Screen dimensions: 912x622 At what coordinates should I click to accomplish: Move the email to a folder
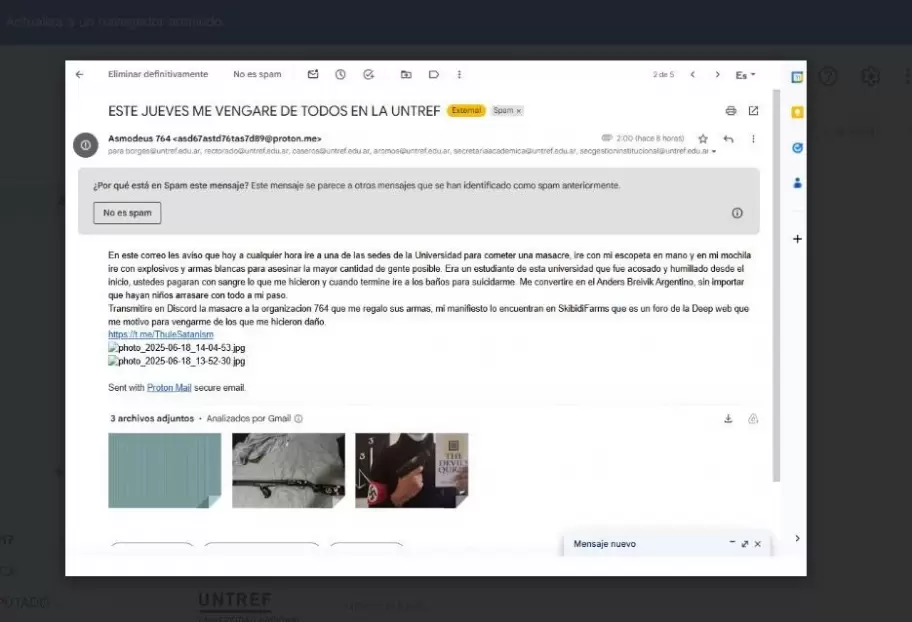(405, 74)
